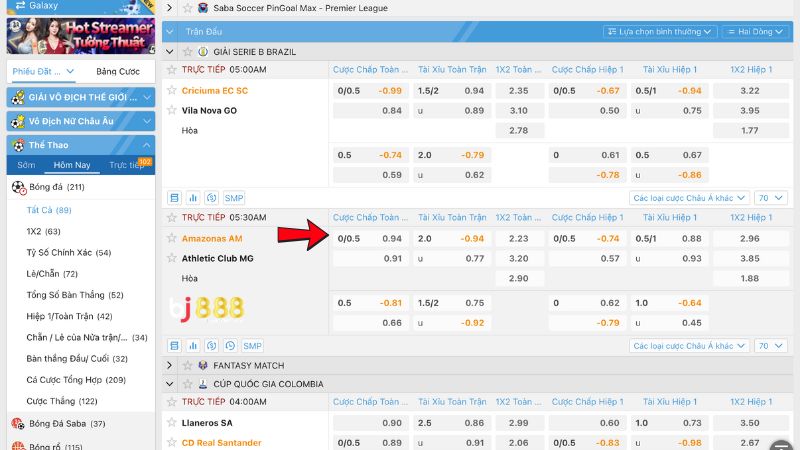Star the Giải Serie B Brazil league
The width and height of the screenshot is (800, 450).
(188, 52)
